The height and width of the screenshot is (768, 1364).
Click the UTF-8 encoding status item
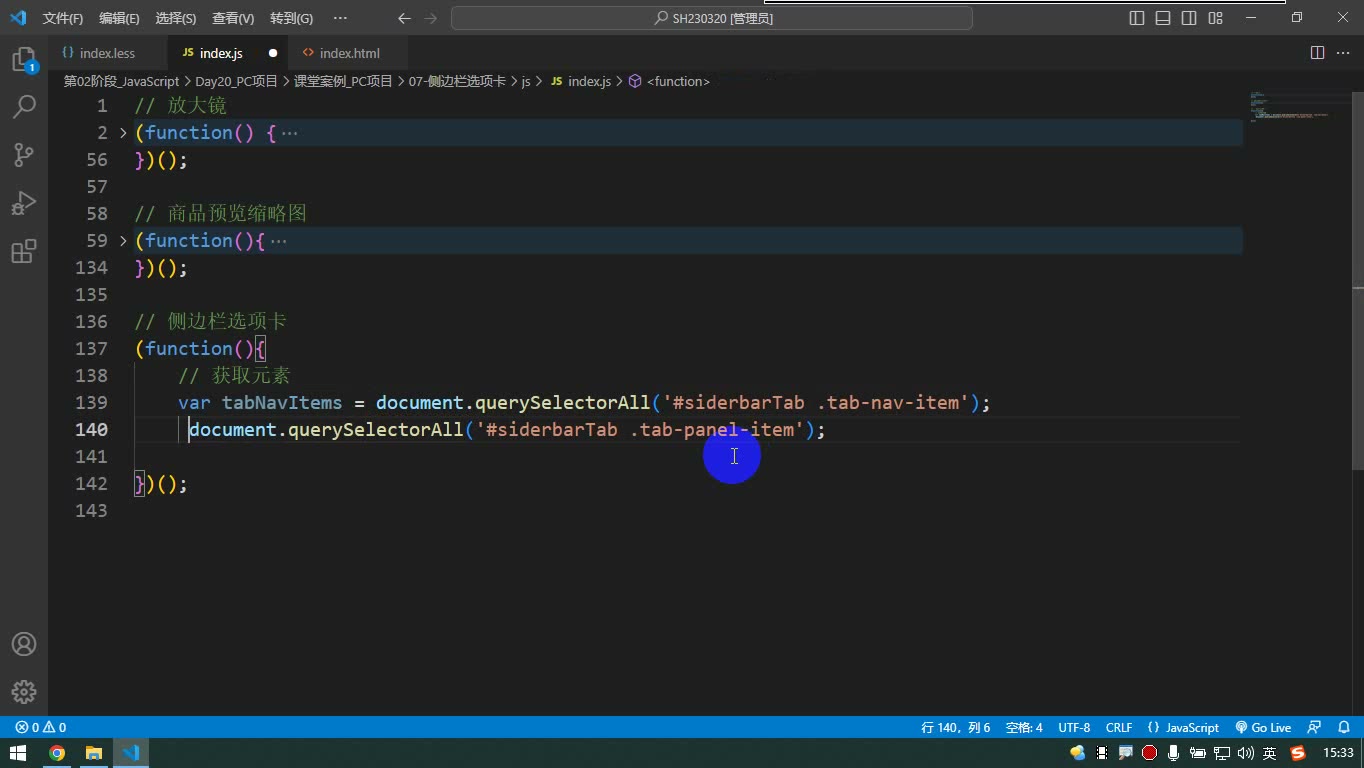coord(1074,727)
